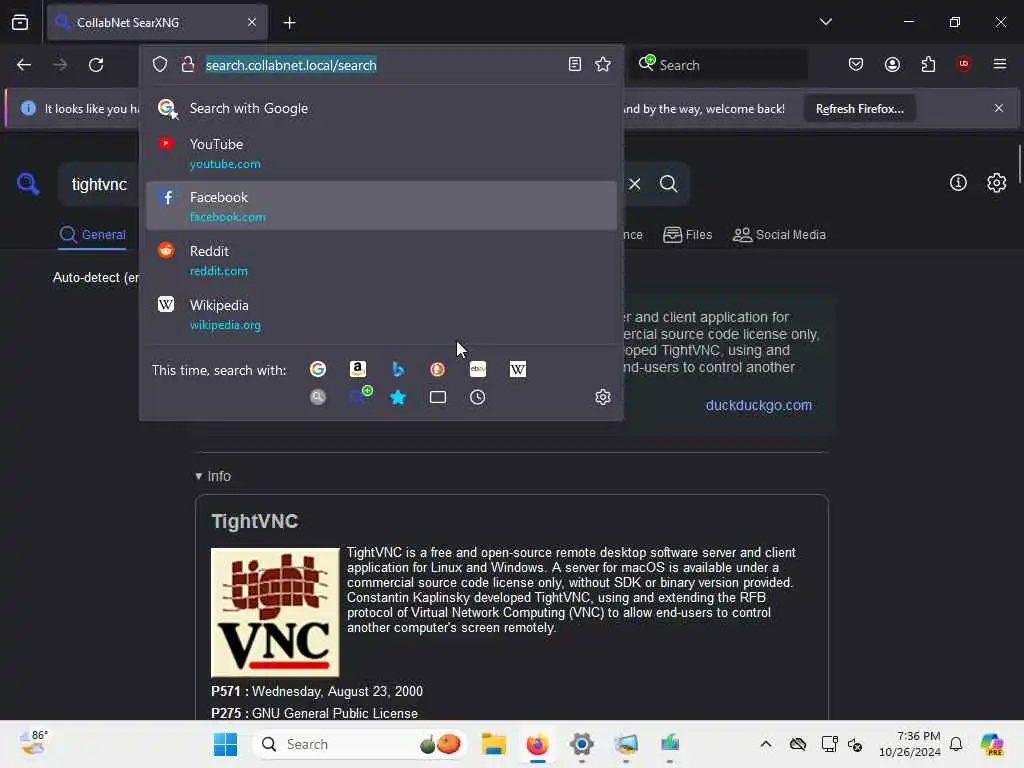The width and height of the screenshot is (1024, 768).
Task: Open the Pocket save icon
Action: click(x=856, y=64)
